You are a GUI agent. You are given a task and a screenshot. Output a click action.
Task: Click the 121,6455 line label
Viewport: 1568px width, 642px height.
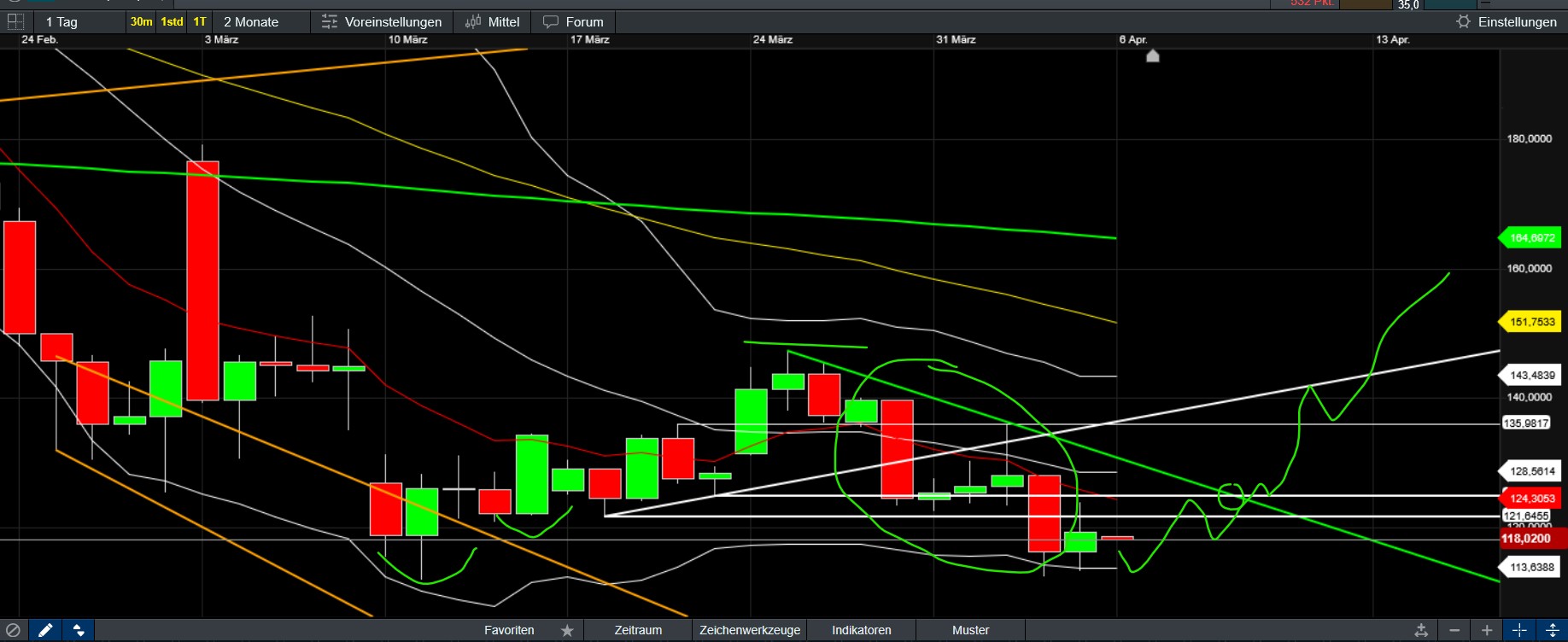tap(1526, 516)
